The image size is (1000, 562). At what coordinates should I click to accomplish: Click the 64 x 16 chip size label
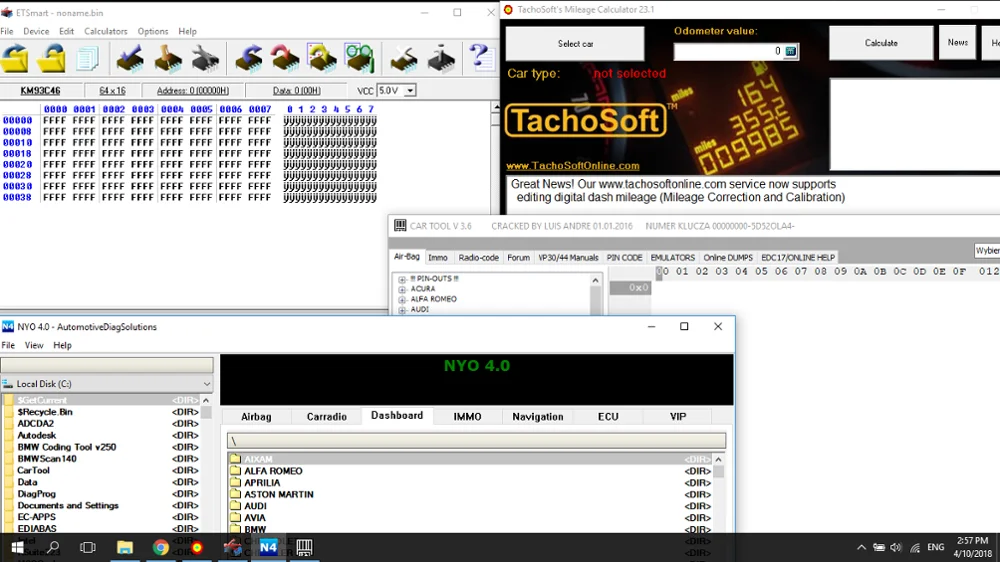pos(112,91)
